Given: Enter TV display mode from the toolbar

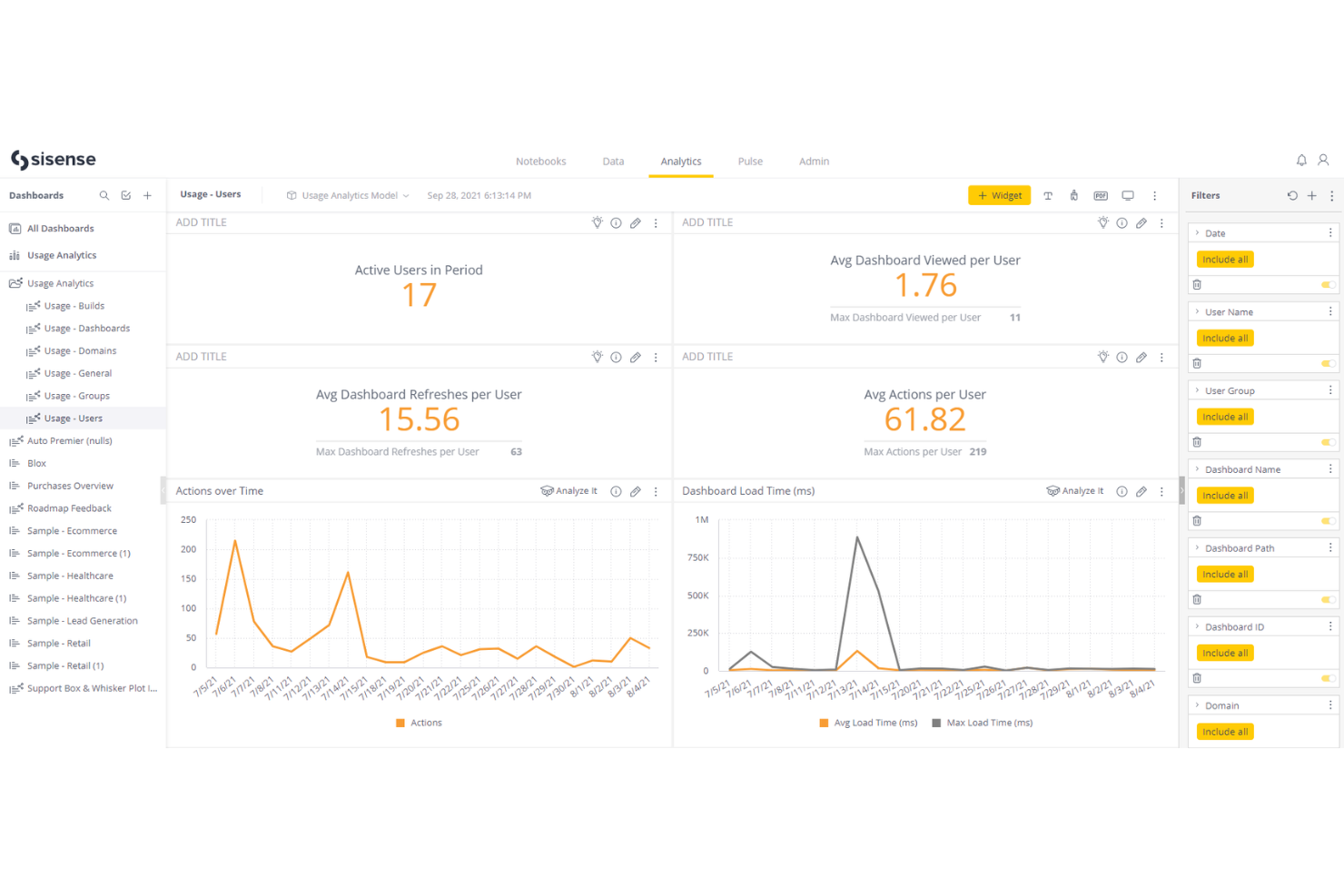Looking at the screenshot, I should [1128, 195].
